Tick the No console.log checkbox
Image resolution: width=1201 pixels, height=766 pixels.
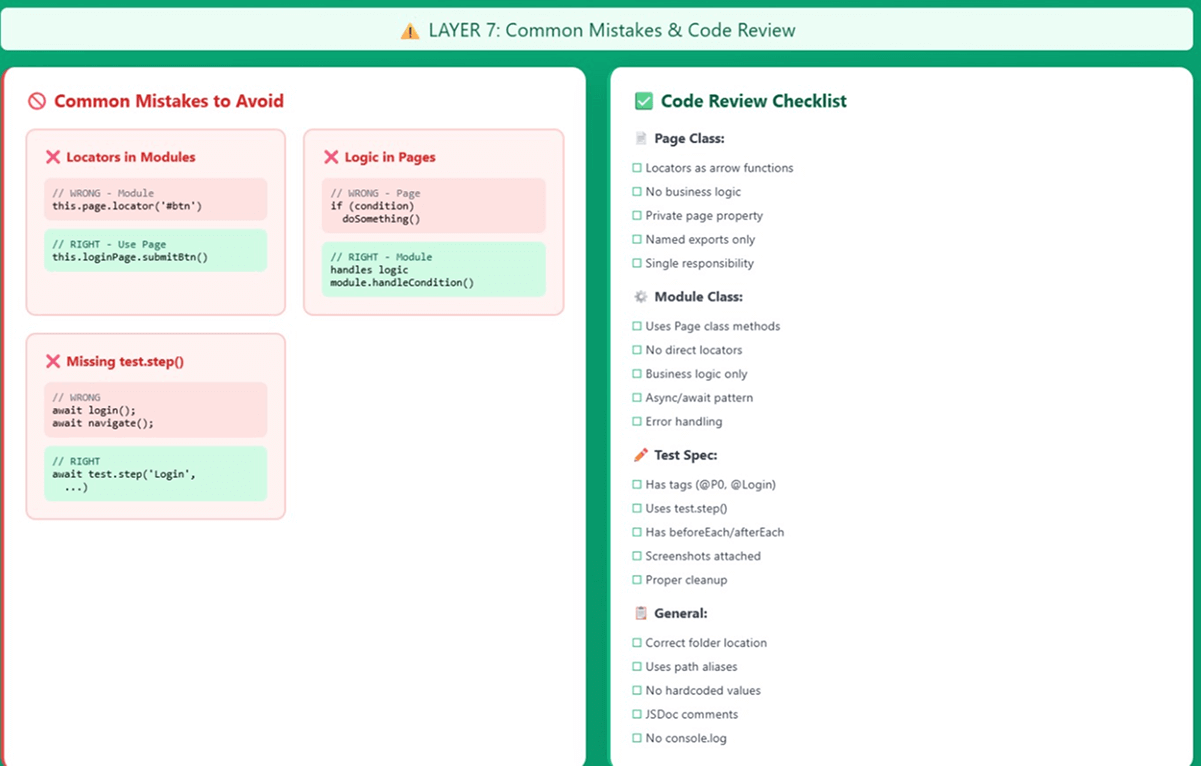(637, 738)
